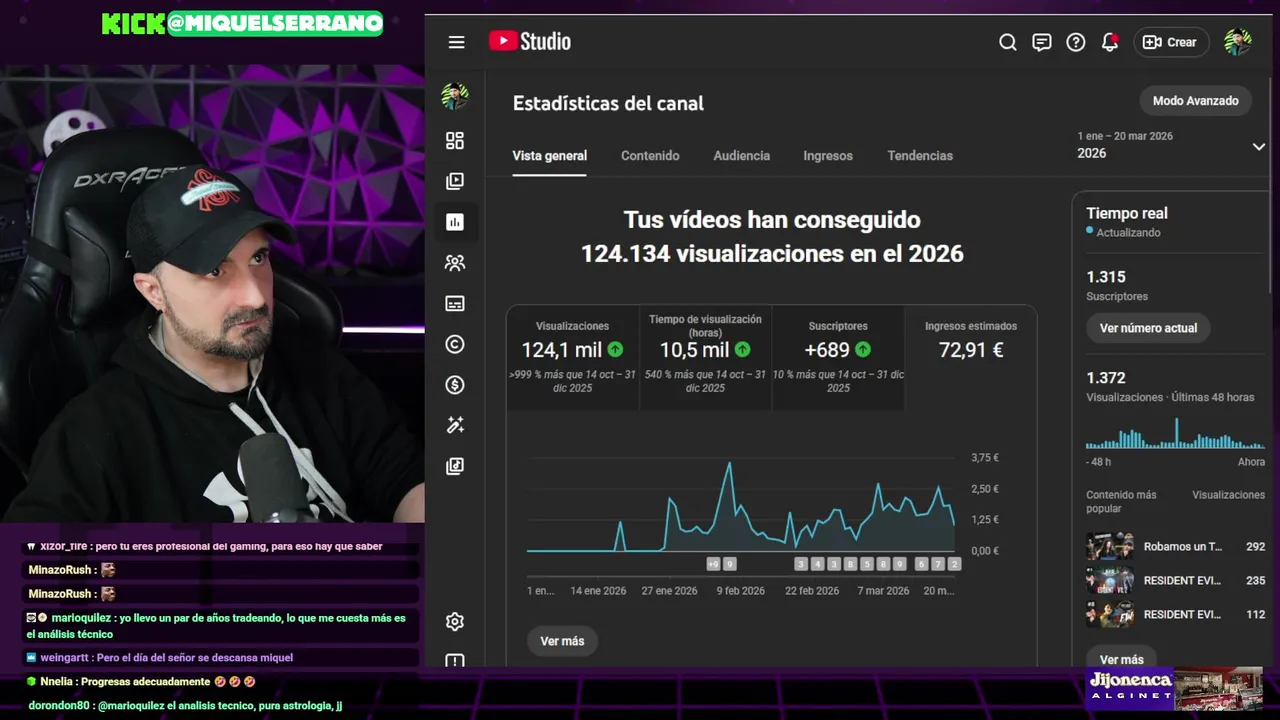Click the 48-hour realtime bar chart
1280x720 pixels.
[x=1175, y=434]
